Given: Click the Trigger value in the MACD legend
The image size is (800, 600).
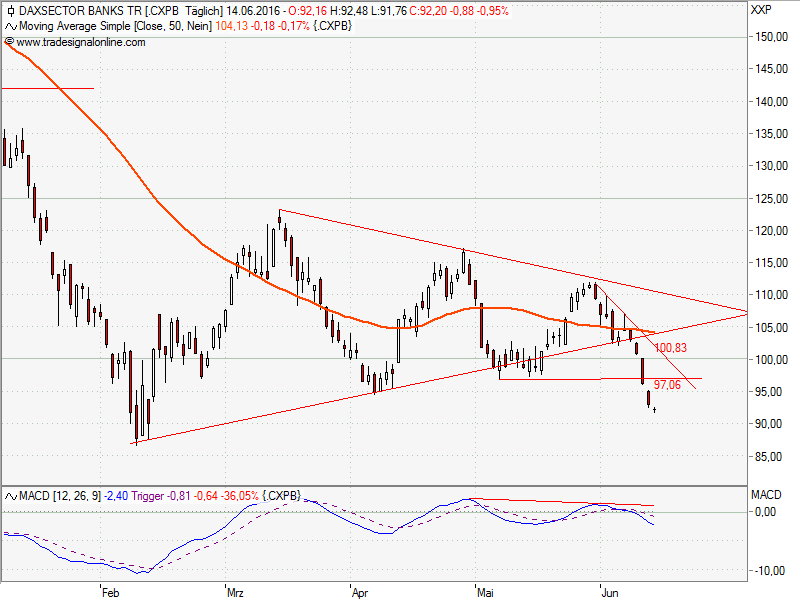Looking at the screenshot, I should click(158, 495).
